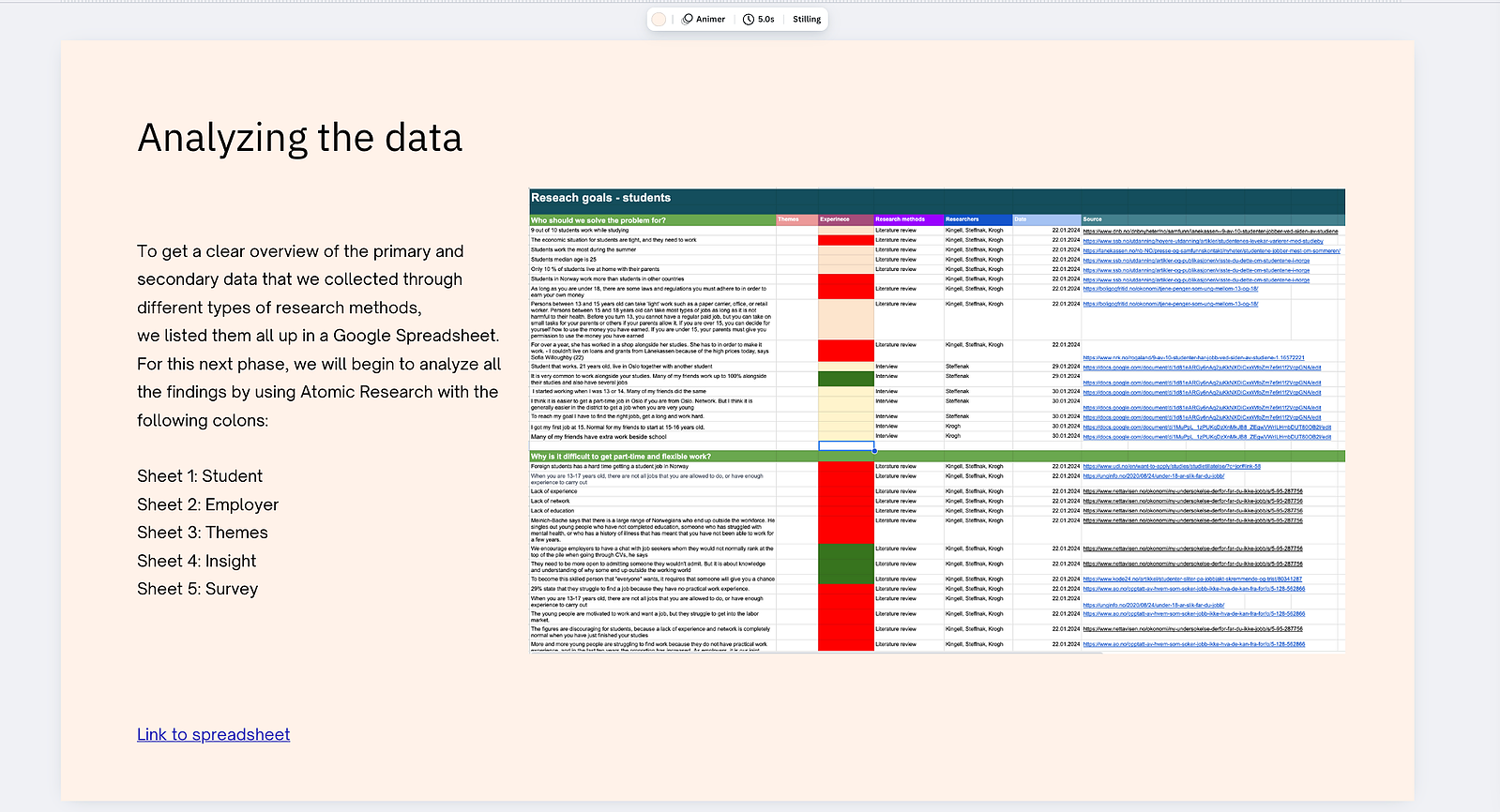Open the Stilling position panel
This screenshot has height=812, width=1500.
(807, 19)
